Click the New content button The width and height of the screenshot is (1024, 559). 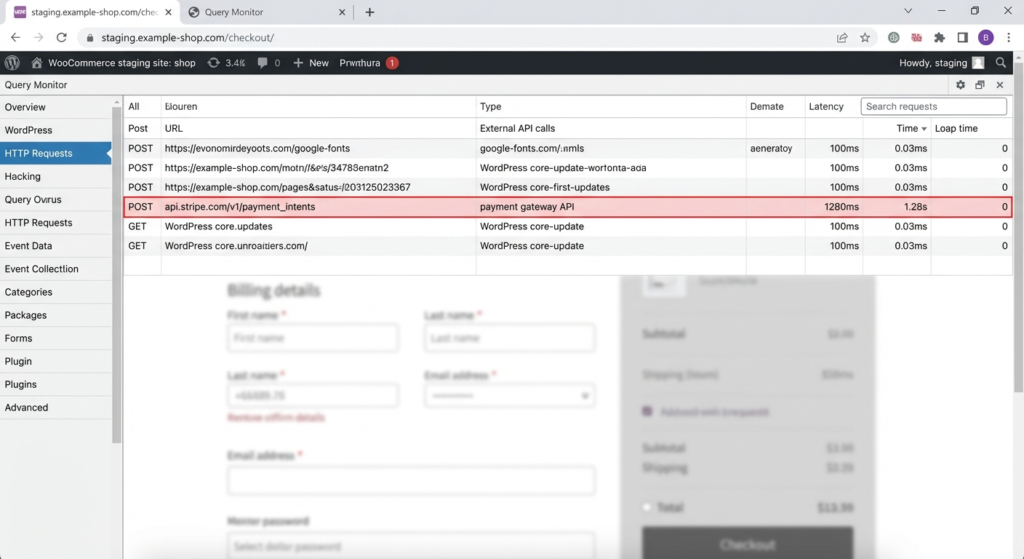tap(311, 63)
